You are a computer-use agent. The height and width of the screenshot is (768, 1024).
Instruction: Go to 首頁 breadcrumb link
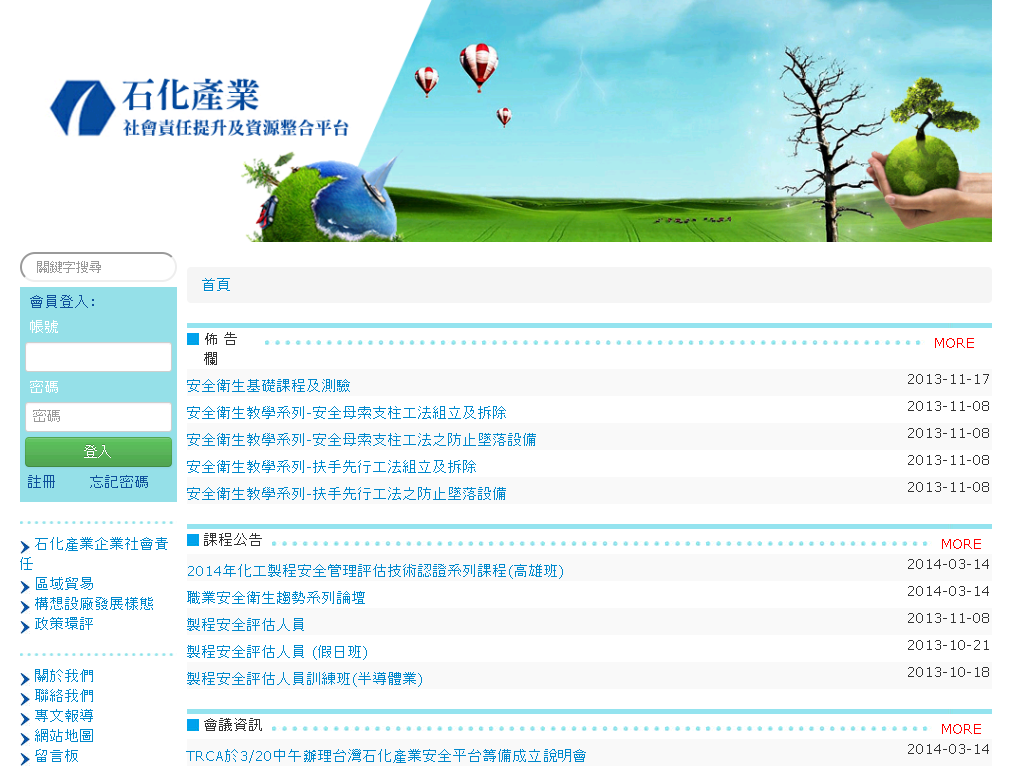(216, 285)
